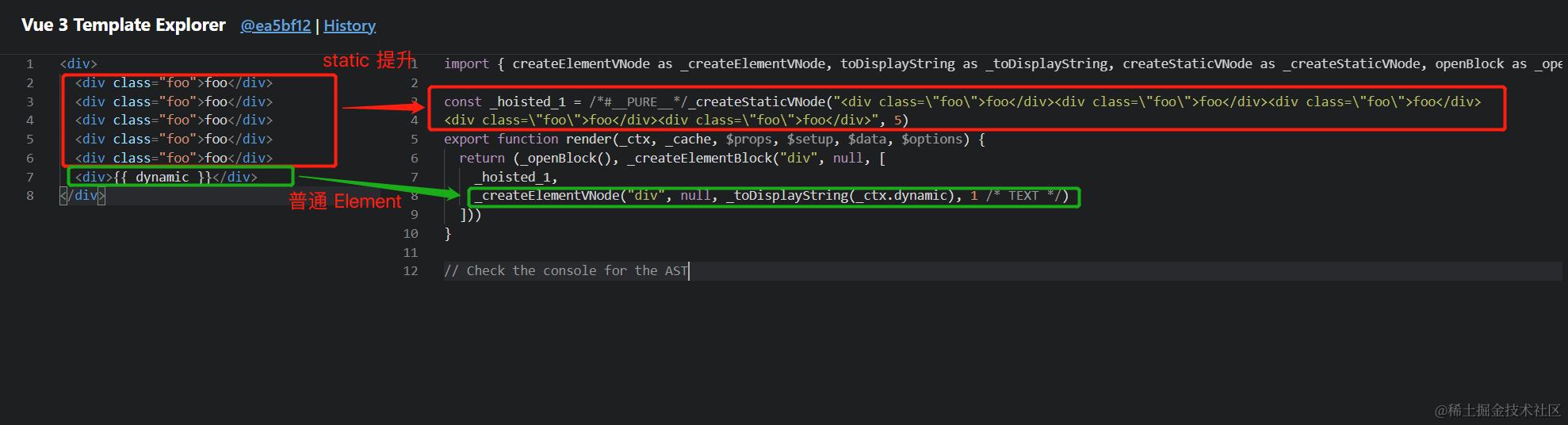The width and height of the screenshot is (1568, 425).
Task: Click the ])) text on output line 9
Action: coord(471,215)
